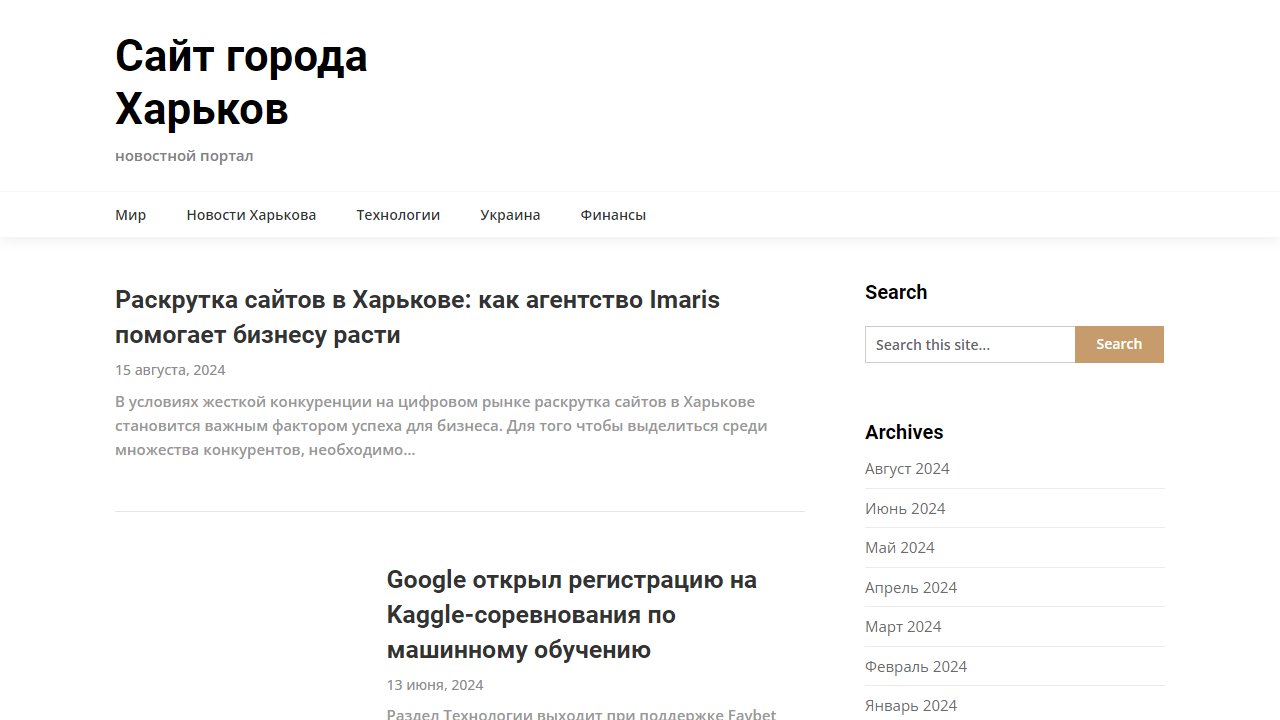Open the Мир menu item
Image resolution: width=1280 pixels, height=720 pixels.
[x=130, y=215]
